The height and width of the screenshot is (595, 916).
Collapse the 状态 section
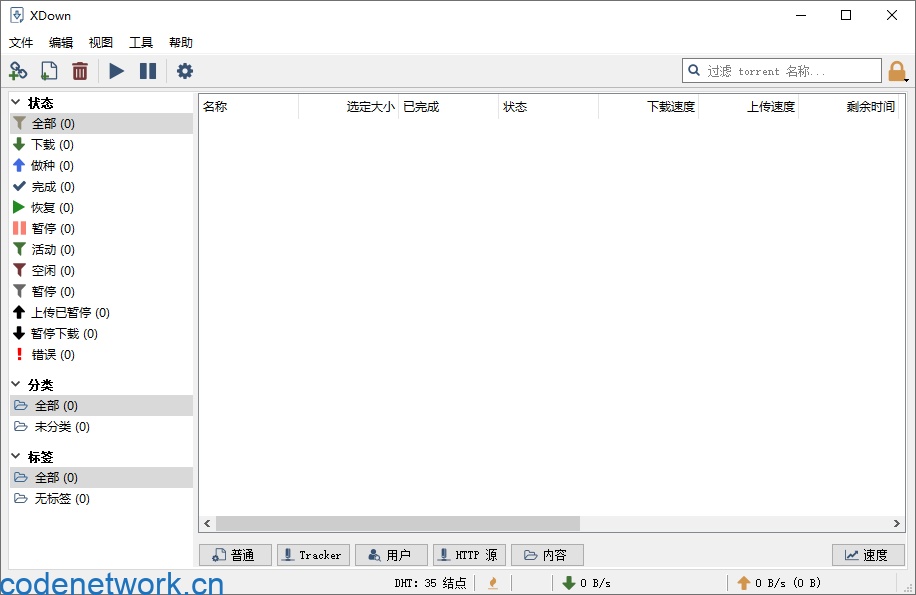16,103
